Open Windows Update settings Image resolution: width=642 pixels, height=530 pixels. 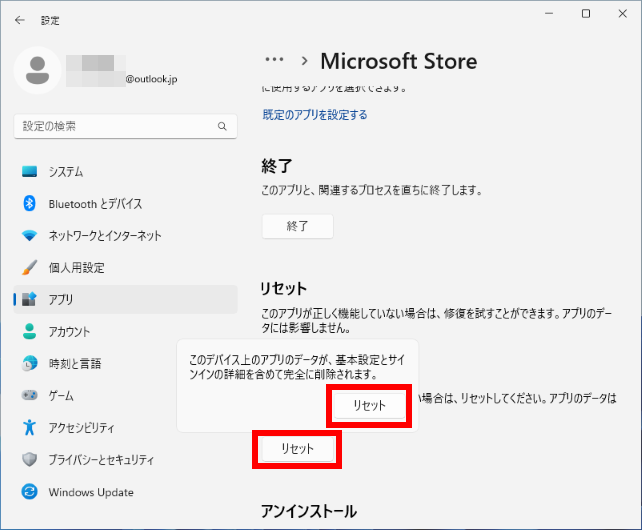[125, 491]
